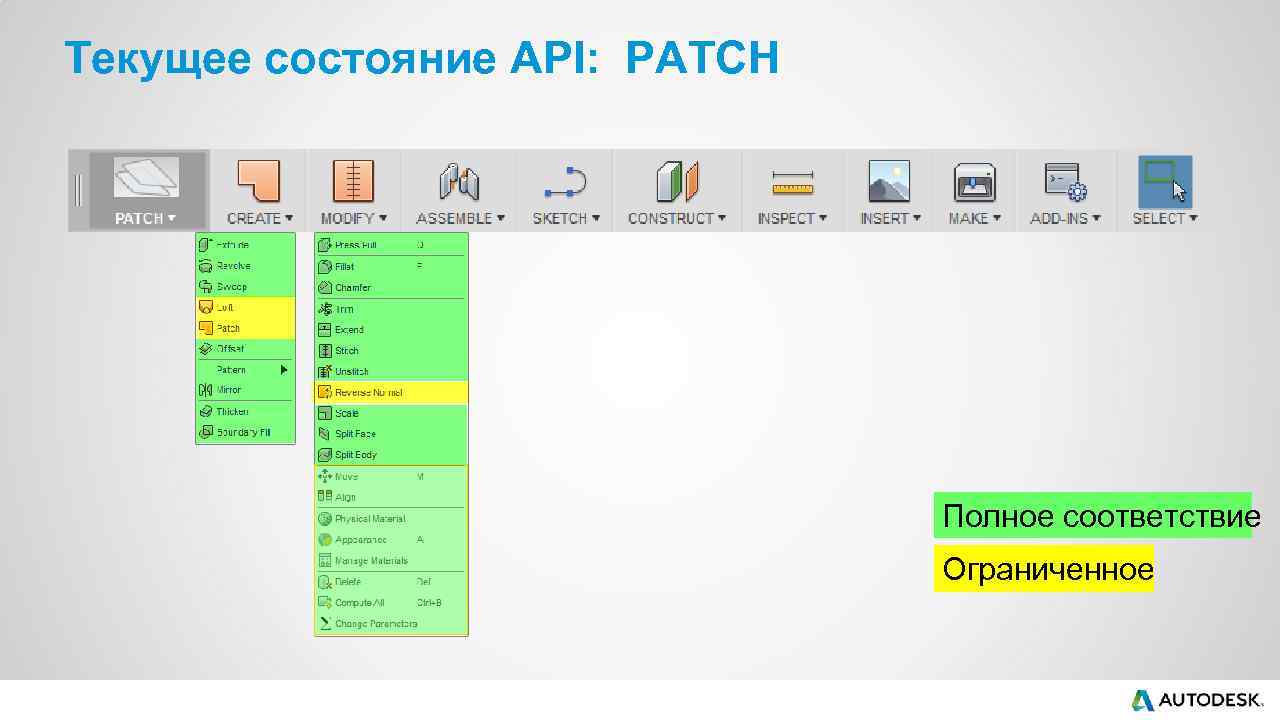Click the AUTODESK logo link
This screenshot has width=1280, height=720.
point(1196,697)
